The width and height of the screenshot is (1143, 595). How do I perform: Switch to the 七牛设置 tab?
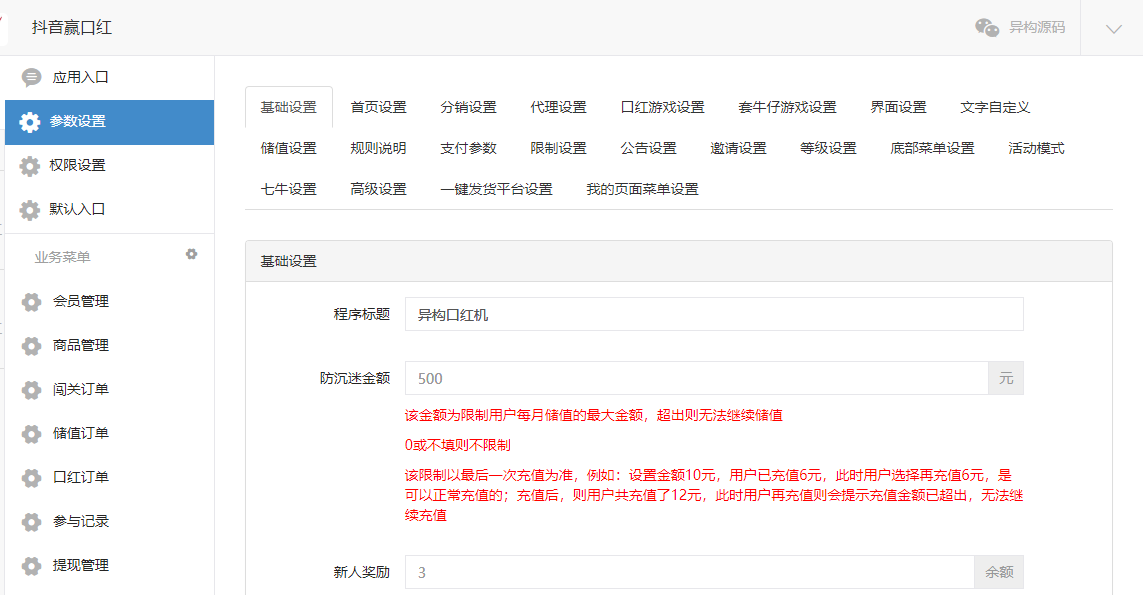(288, 188)
